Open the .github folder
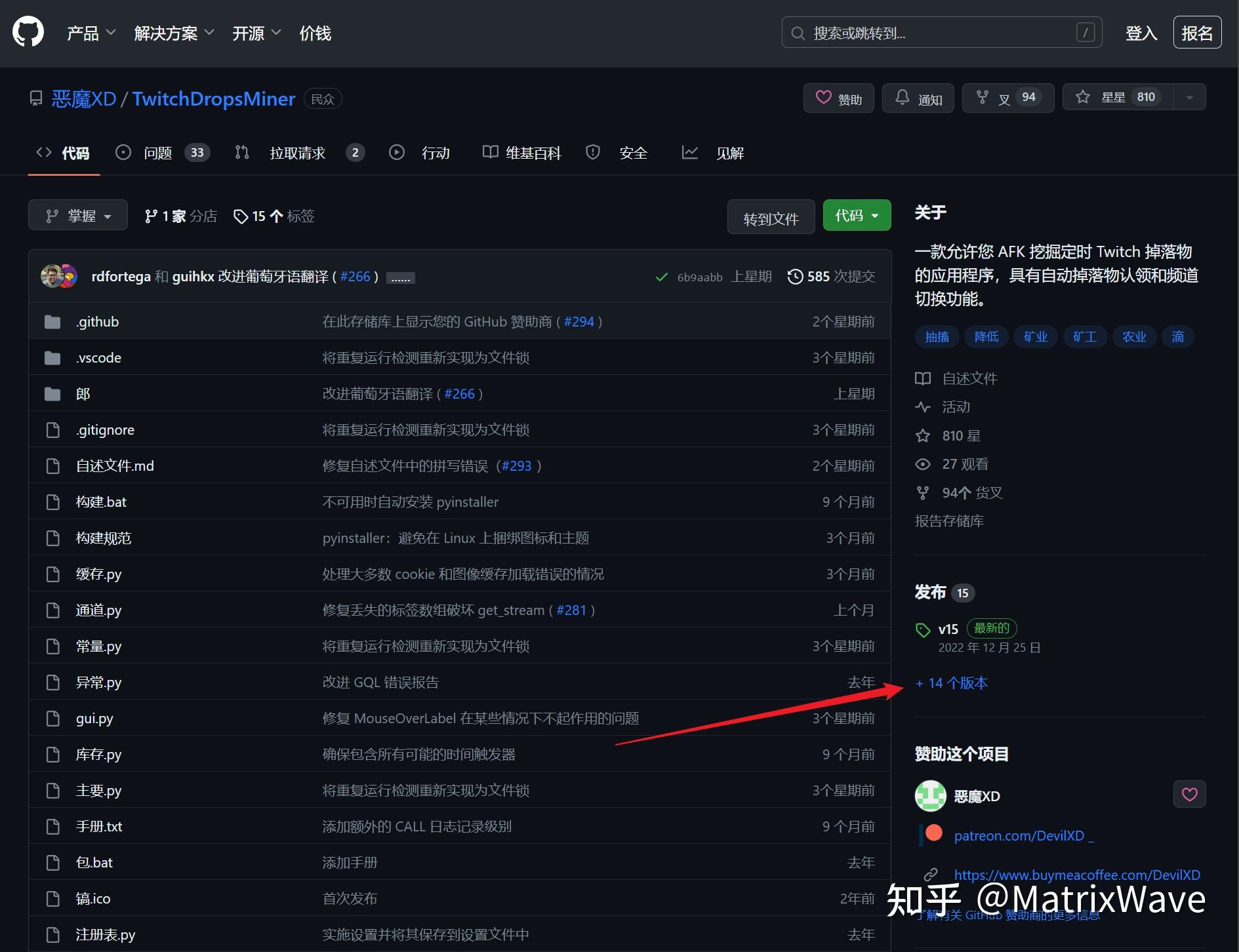Viewport: 1239px width, 952px height. pyautogui.click(x=97, y=322)
